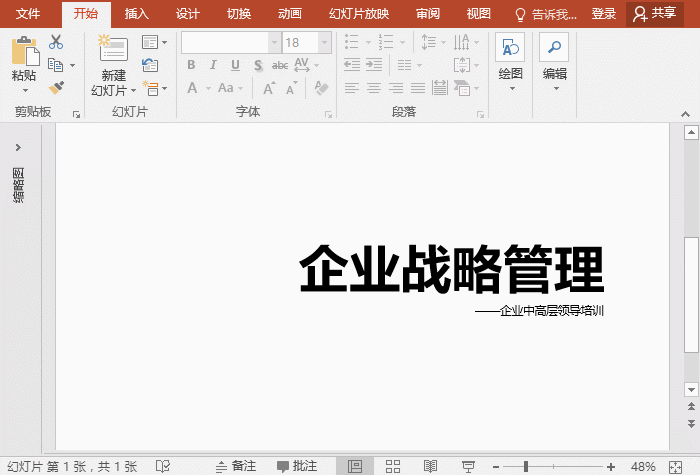Toggle Bold text formatting
Viewport: 700px width, 475px height.
click(191, 65)
